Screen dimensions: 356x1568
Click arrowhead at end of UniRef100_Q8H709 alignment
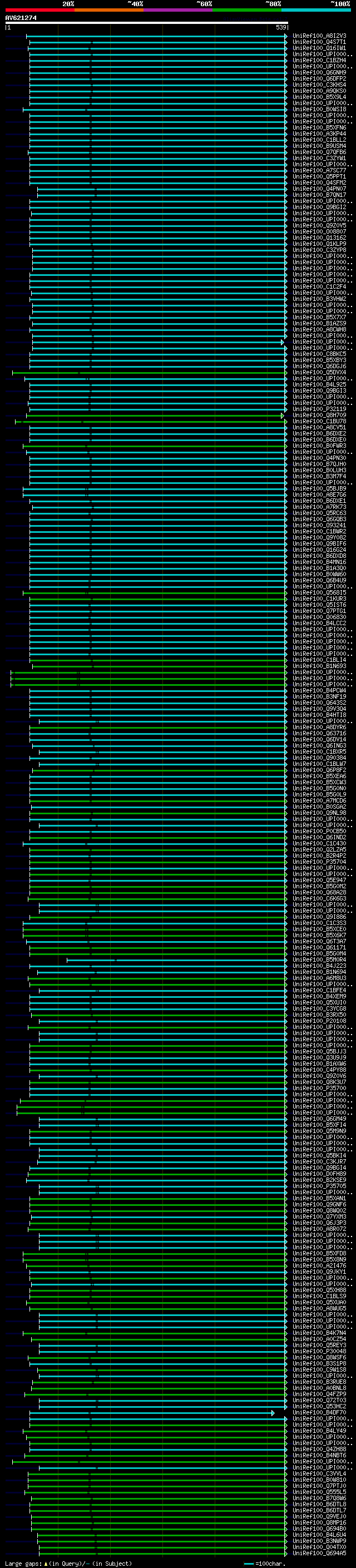(283, 416)
